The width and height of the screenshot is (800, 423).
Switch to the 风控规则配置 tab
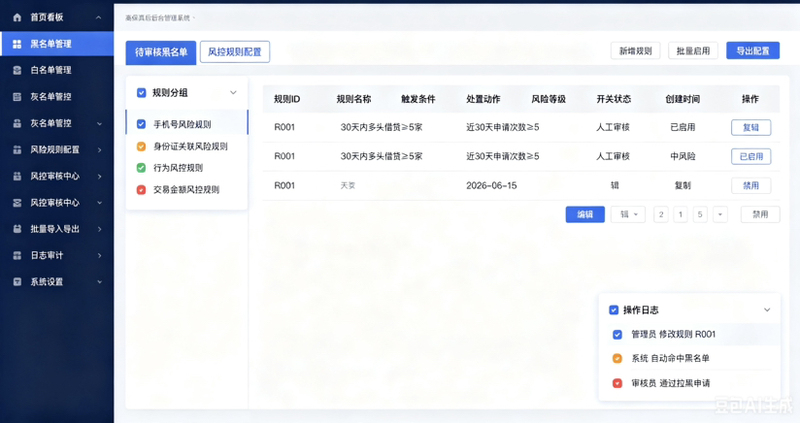(x=235, y=52)
